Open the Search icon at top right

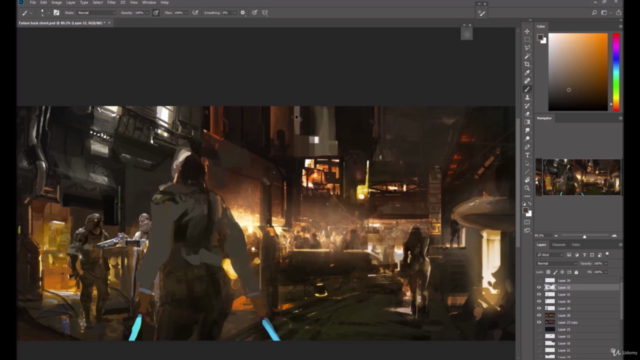point(594,13)
